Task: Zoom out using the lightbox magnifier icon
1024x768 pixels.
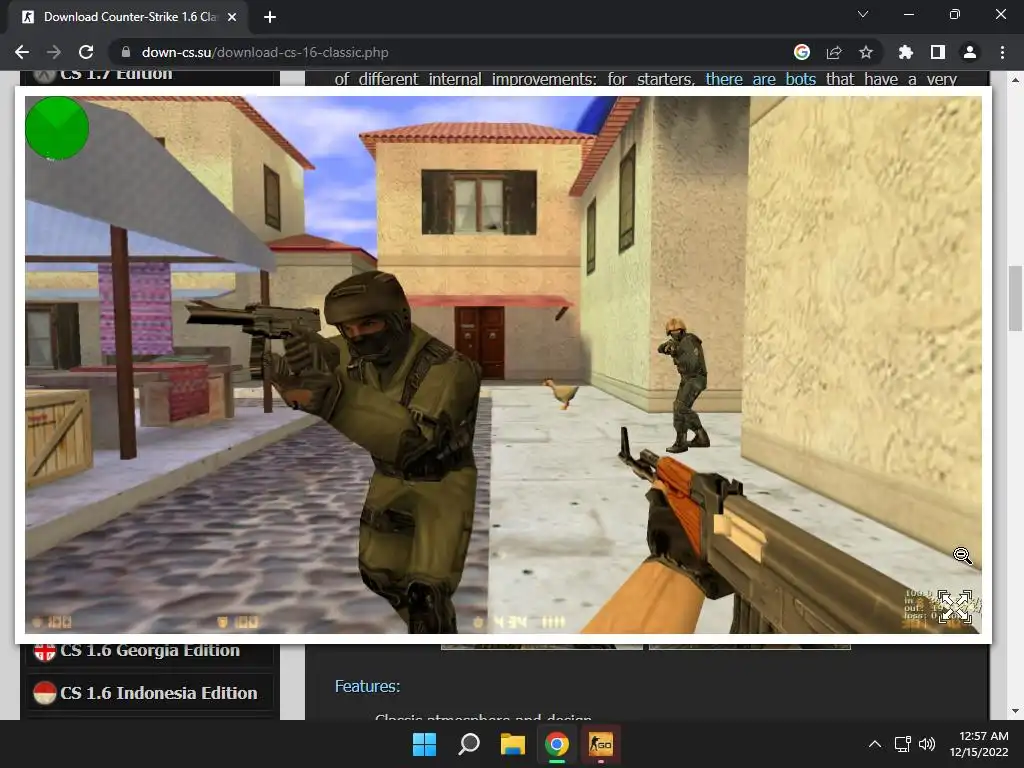Action: click(x=962, y=556)
